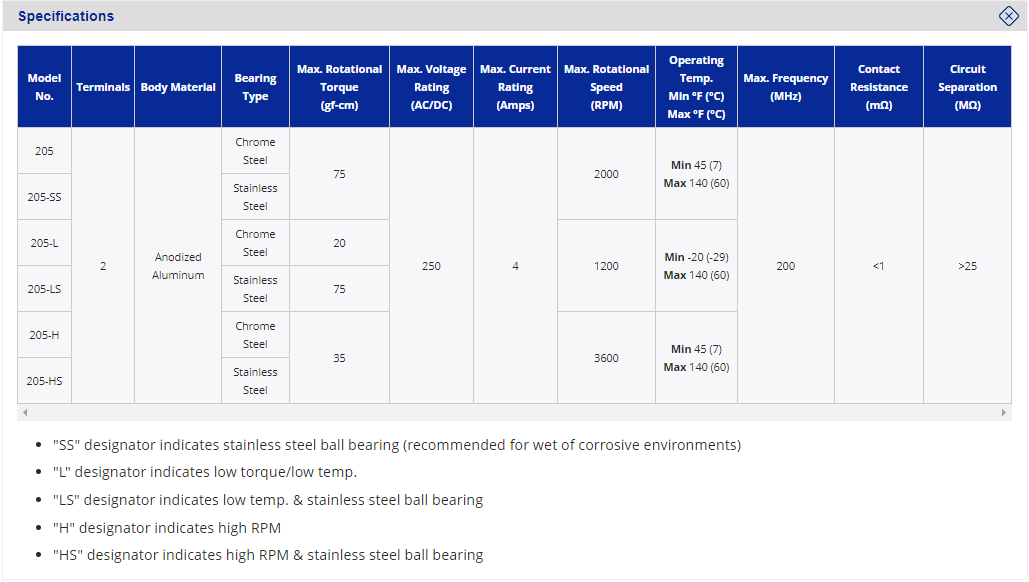Click the Specifications section header title
Image resolution: width=1029 pixels, height=582 pixels.
point(66,16)
